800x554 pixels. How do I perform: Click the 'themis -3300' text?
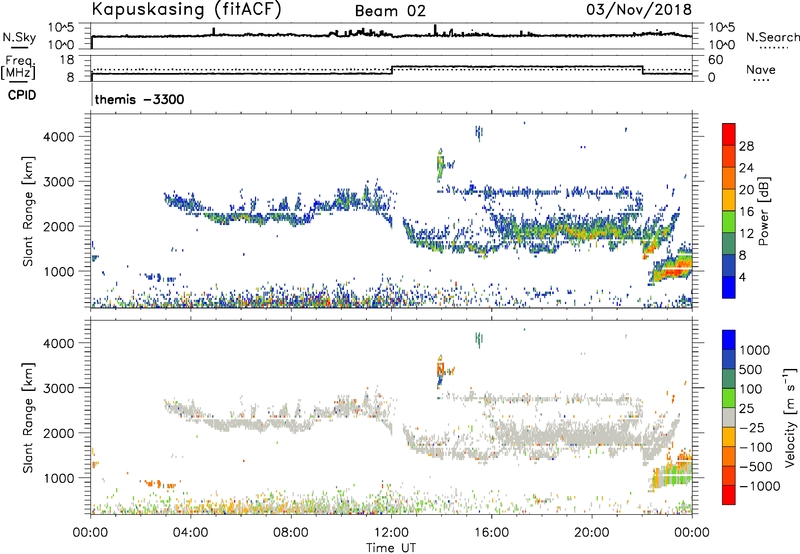point(139,99)
